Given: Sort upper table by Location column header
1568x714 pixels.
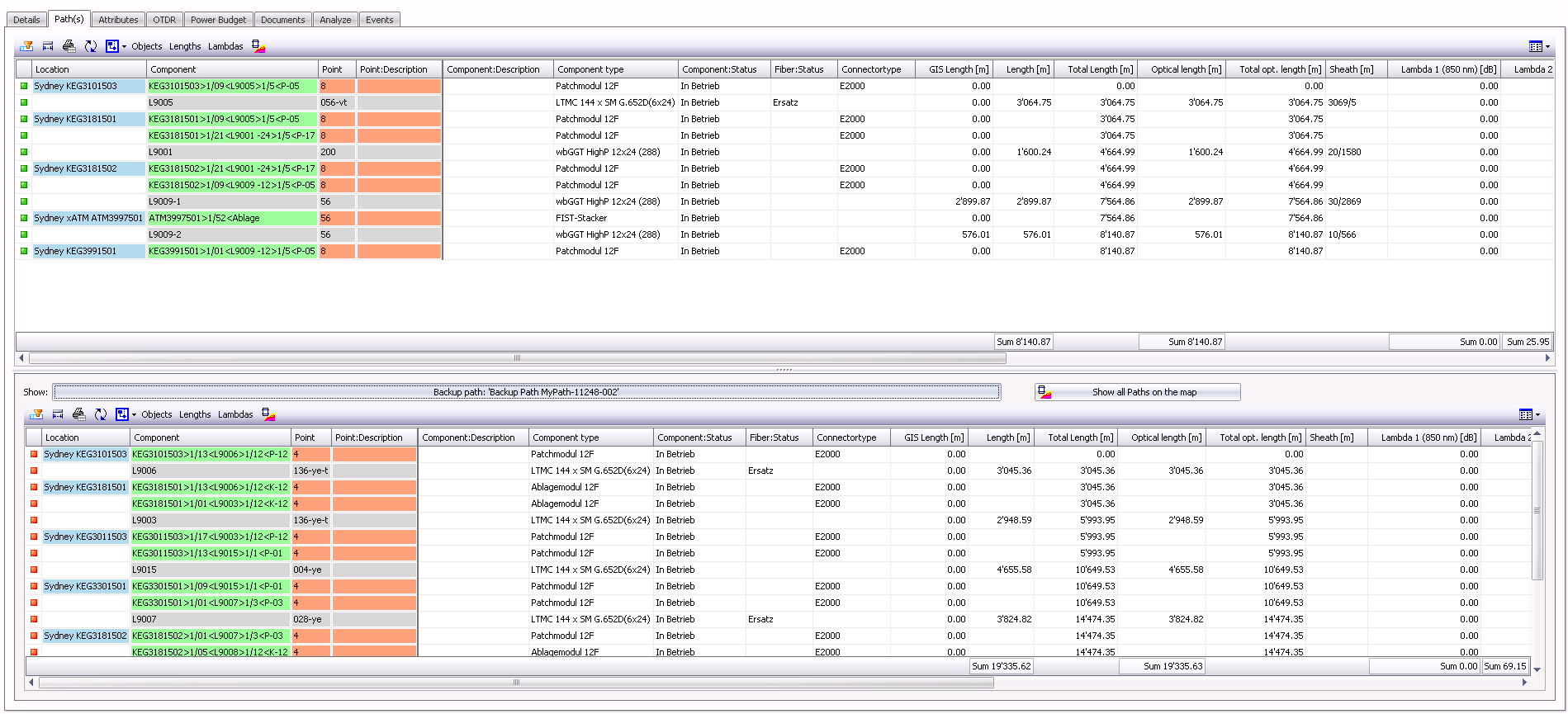Looking at the screenshot, I should pyautogui.click(x=89, y=69).
